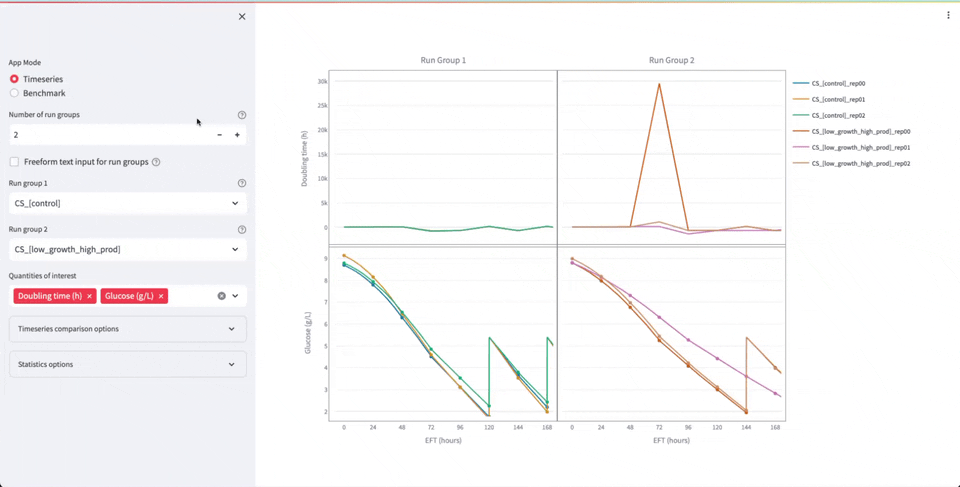The height and width of the screenshot is (487, 960).
Task: Open the three-dot app menu
Action: tap(948, 15)
